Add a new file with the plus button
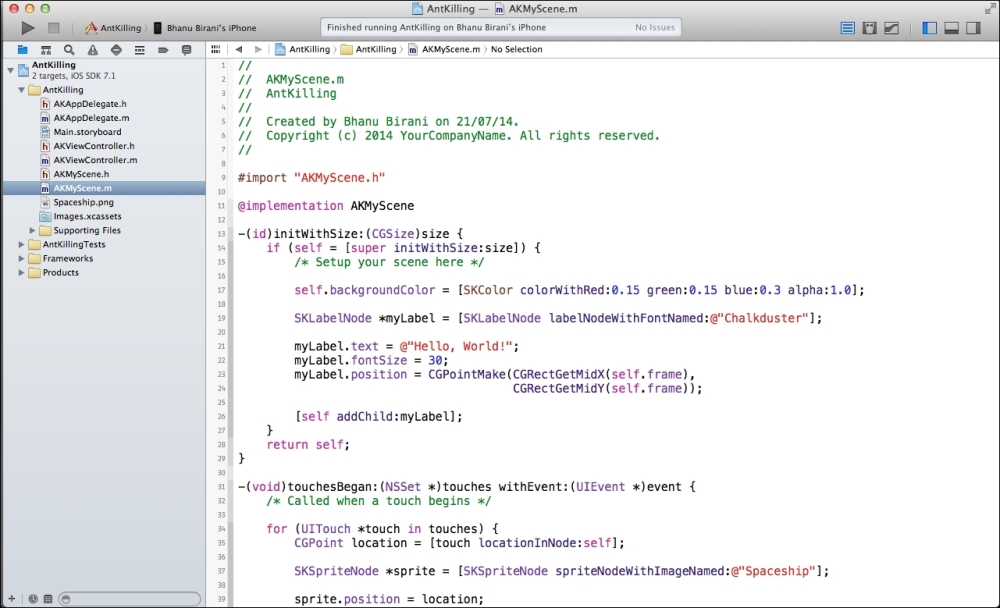The height and width of the screenshot is (608, 1000). (x=11, y=598)
